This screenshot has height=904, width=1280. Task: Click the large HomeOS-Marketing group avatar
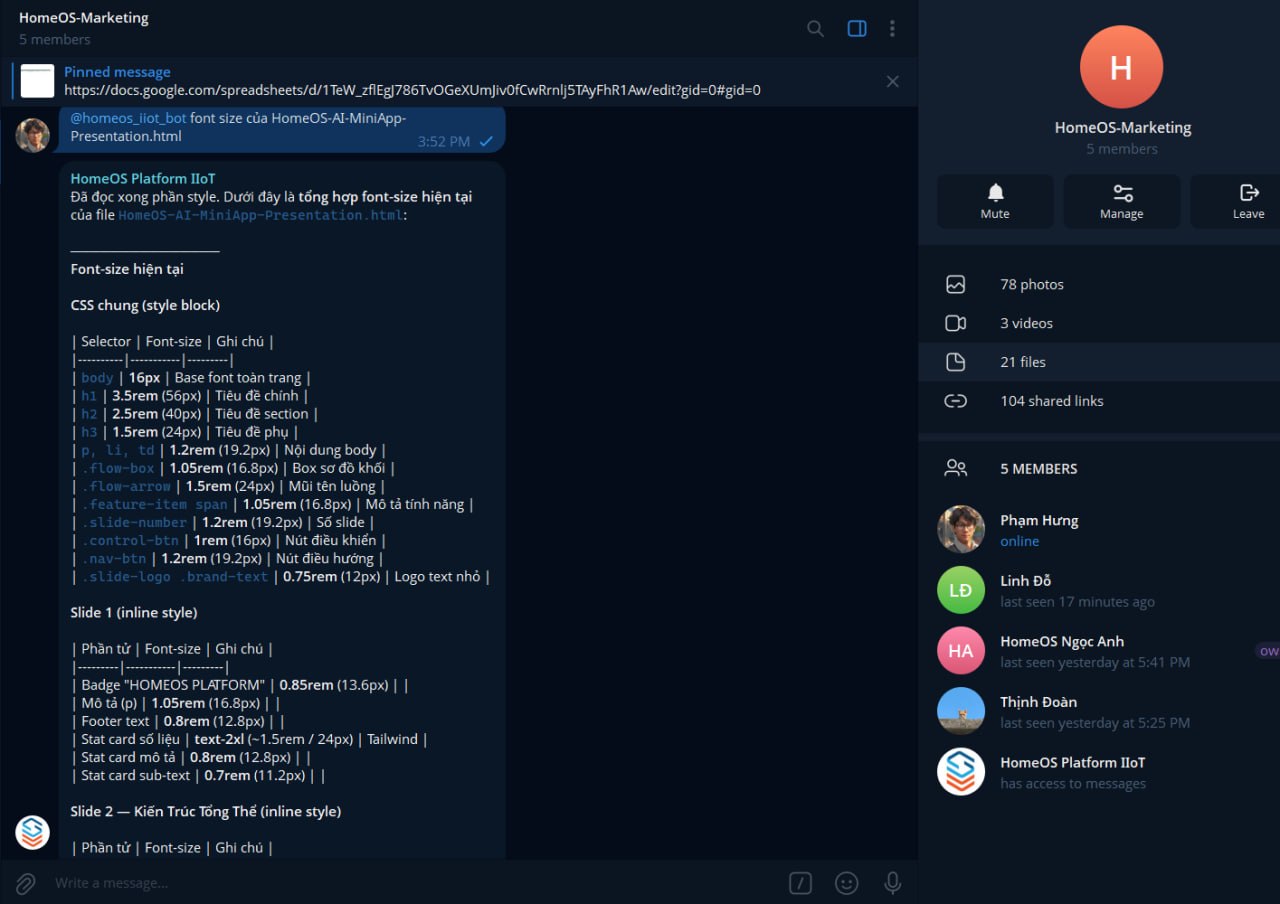(1122, 67)
